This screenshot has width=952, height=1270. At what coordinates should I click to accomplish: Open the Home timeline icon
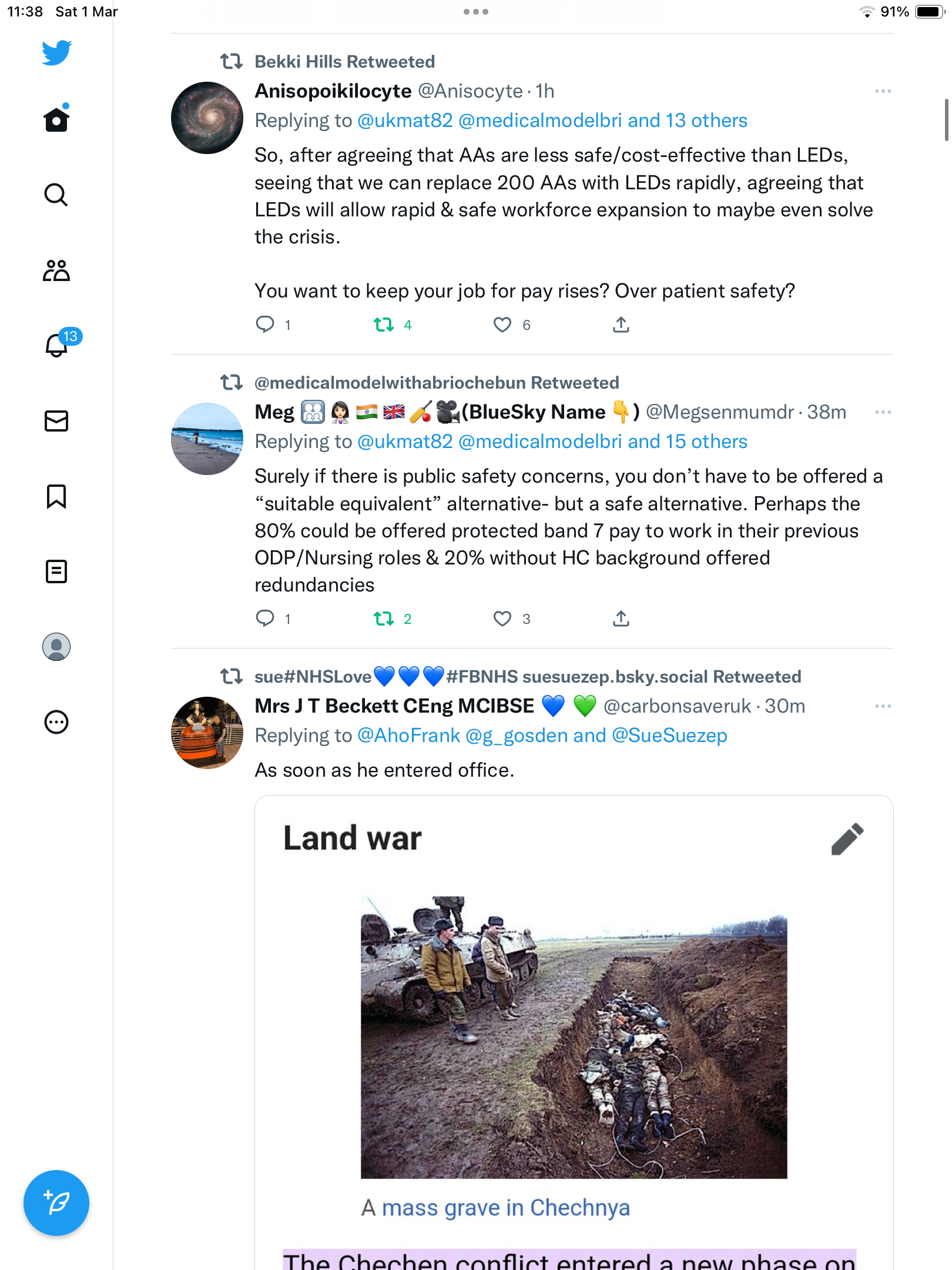pyautogui.click(x=56, y=119)
